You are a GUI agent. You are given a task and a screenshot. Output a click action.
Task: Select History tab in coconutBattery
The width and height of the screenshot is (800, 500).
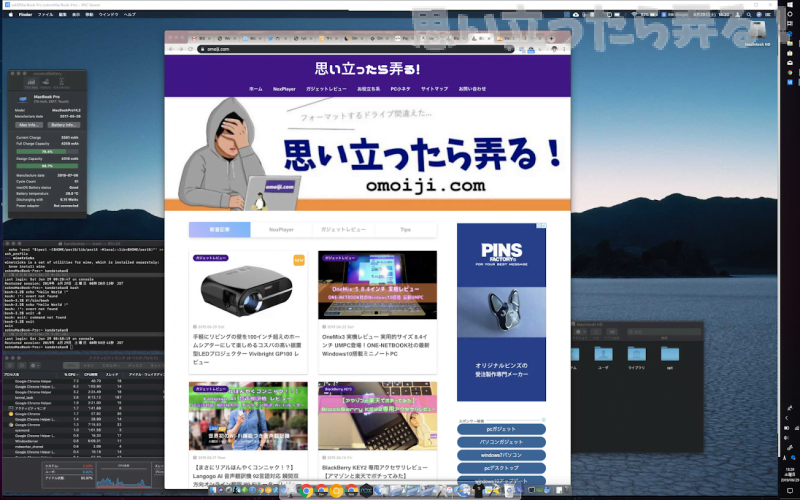pyautogui.click(x=45, y=84)
